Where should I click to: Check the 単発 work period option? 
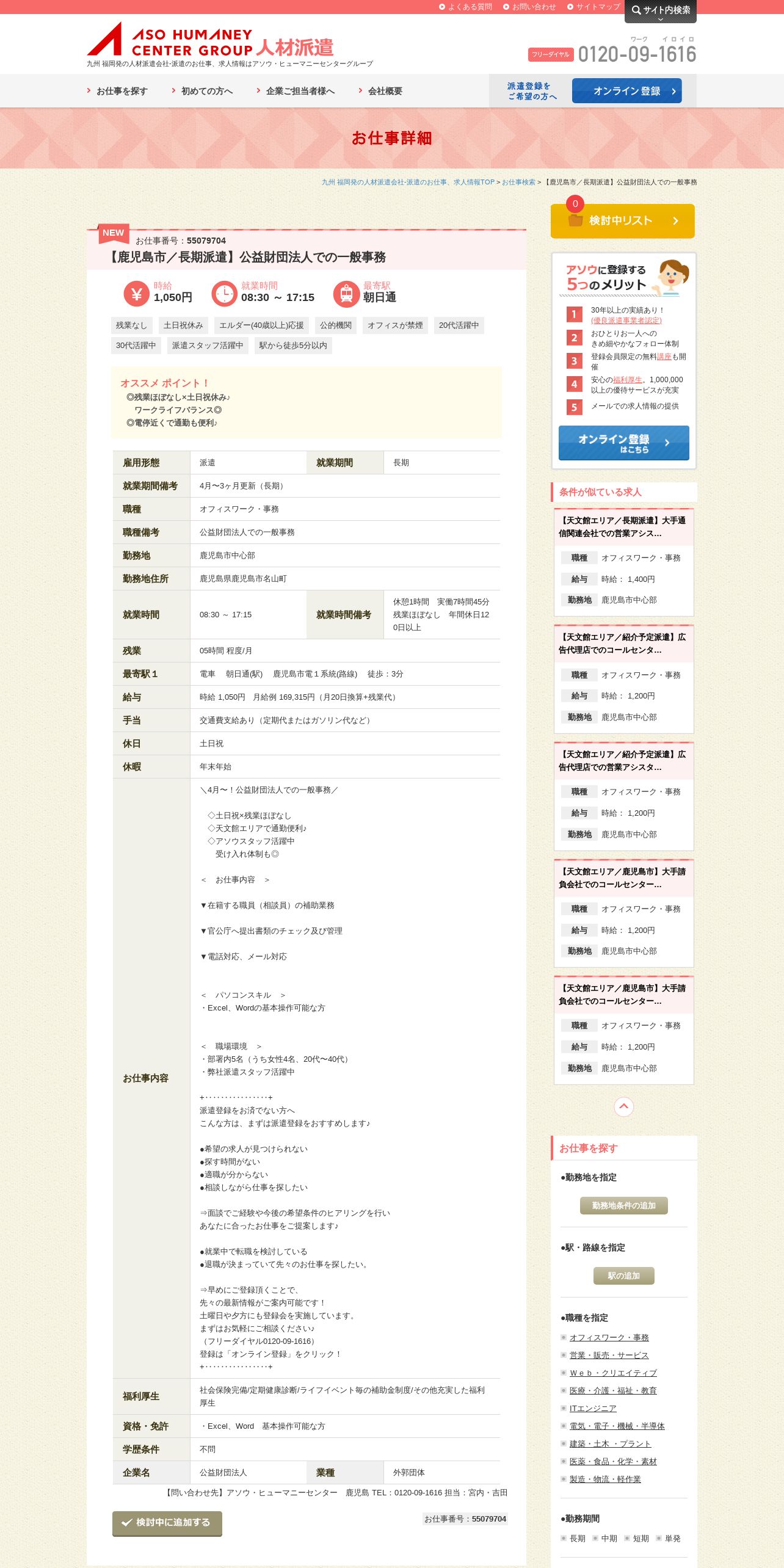[x=669, y=1538]
